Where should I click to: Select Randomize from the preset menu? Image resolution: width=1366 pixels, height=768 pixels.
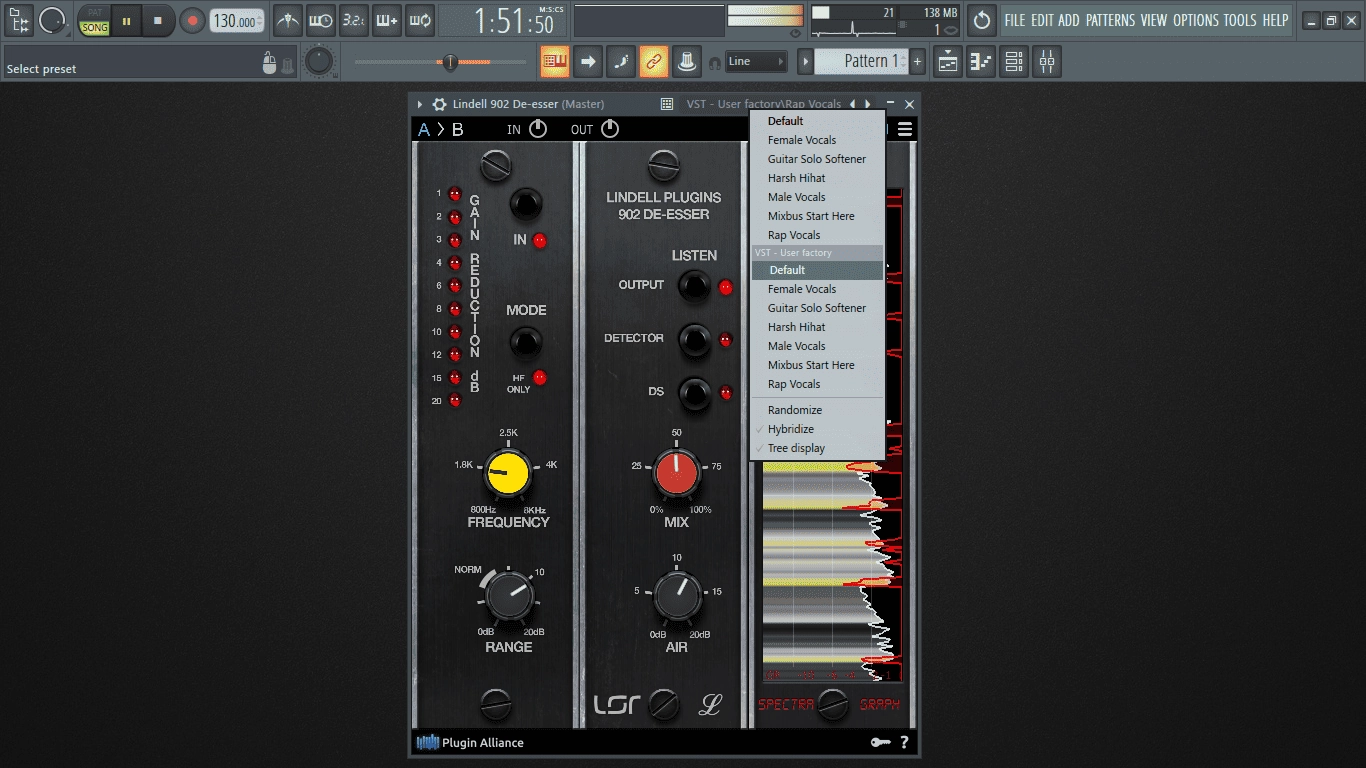click(817, 410)
